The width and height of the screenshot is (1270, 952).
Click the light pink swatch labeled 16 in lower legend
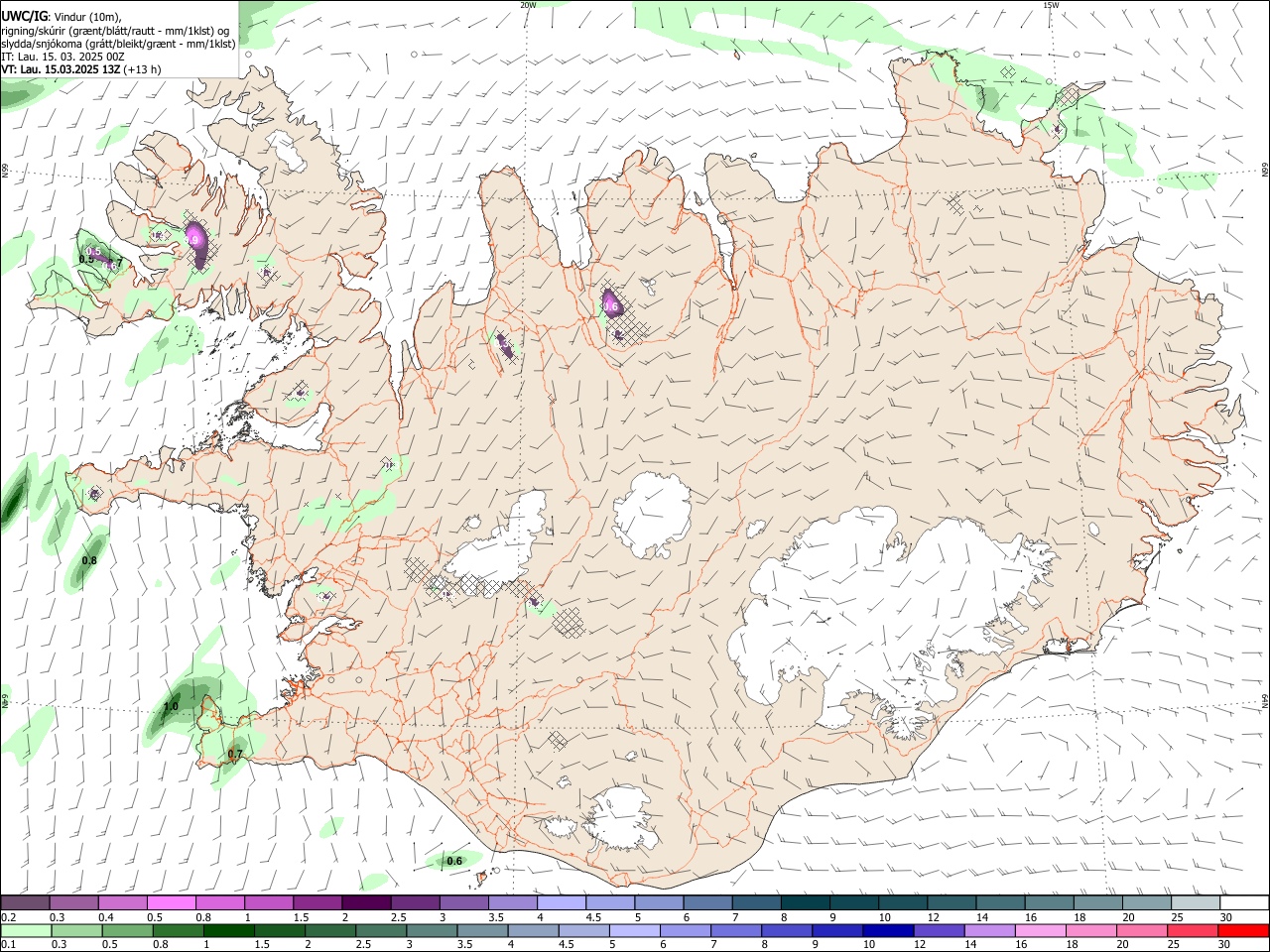click(x=1041, y=931)
